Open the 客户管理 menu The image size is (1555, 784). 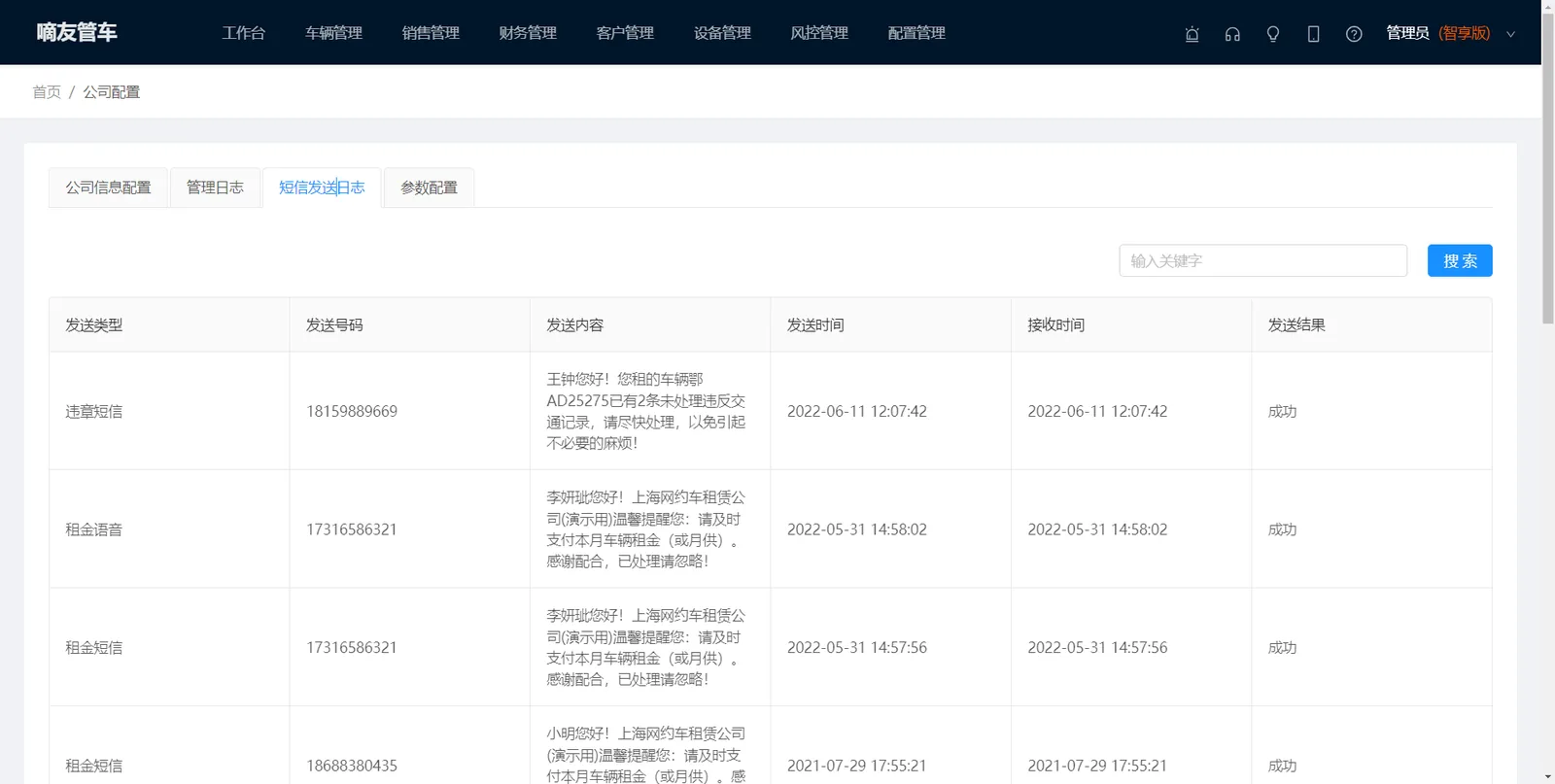(x=625, y=33)
